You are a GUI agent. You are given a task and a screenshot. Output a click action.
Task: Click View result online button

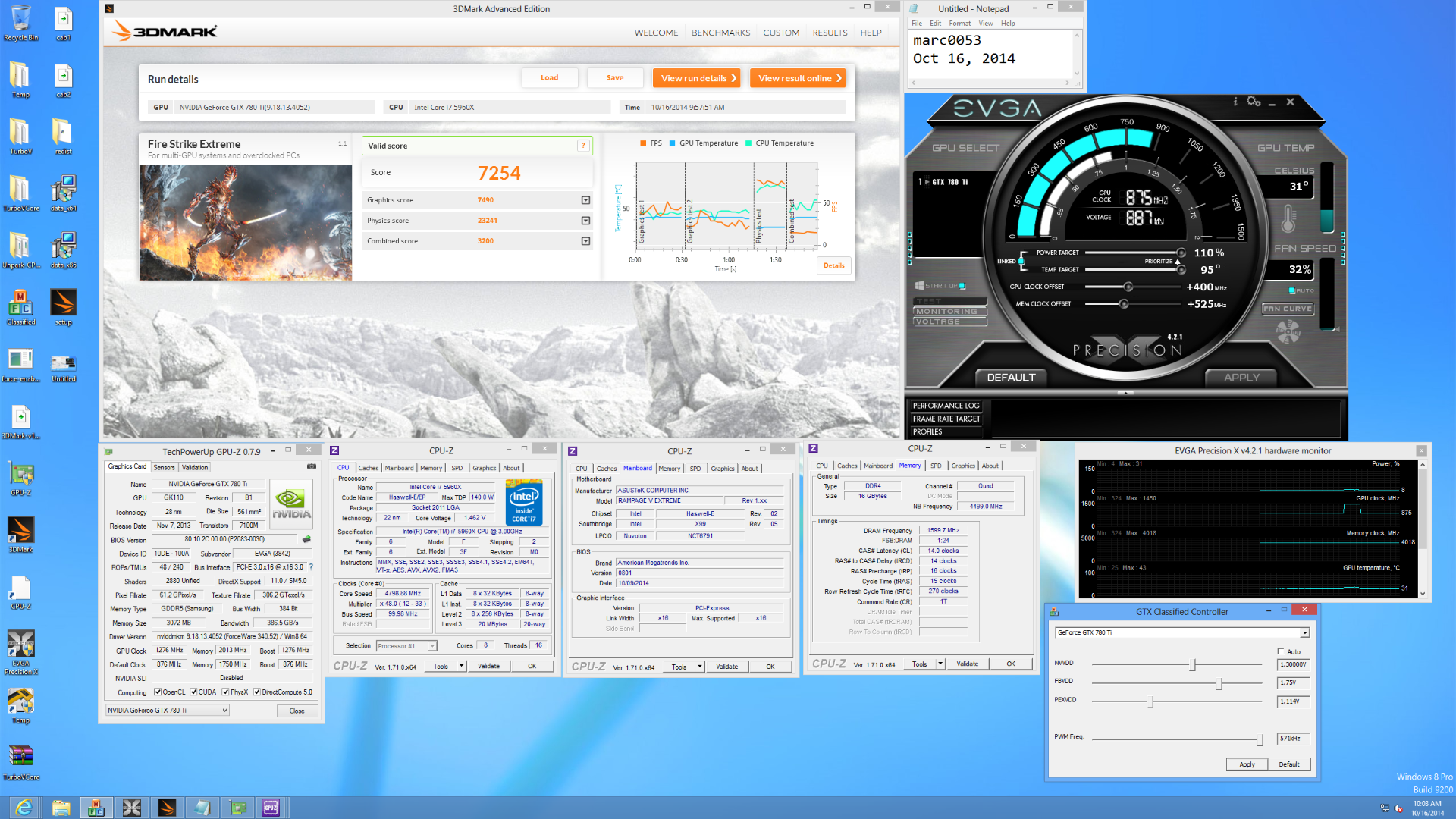(x=798, y=78)
